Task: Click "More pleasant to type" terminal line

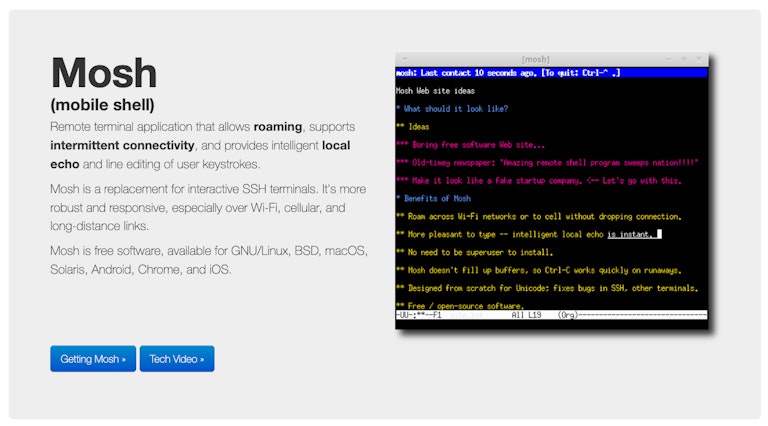Action: [529, 235]
